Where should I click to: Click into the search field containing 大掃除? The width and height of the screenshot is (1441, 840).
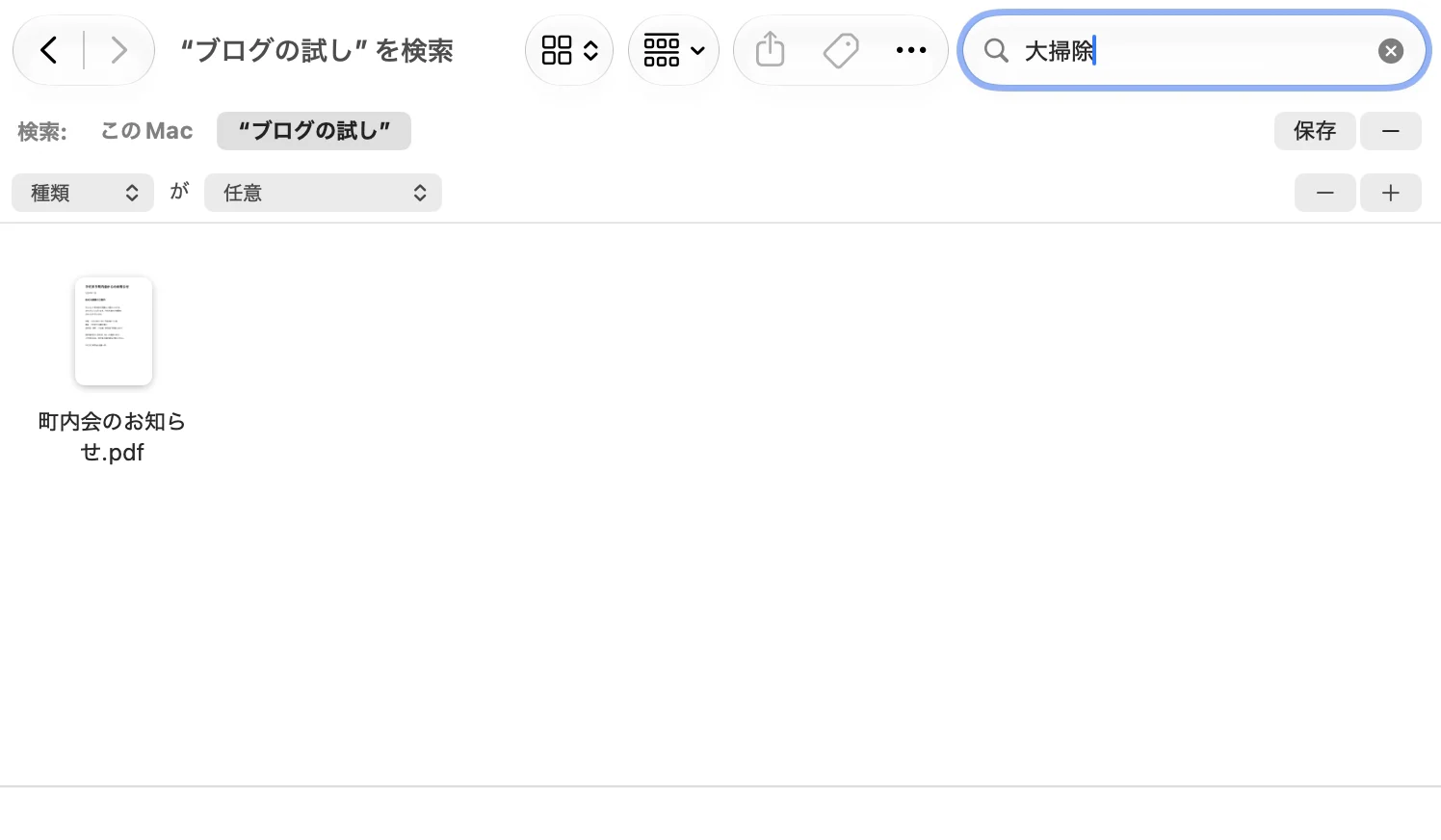coord(1193,51)
